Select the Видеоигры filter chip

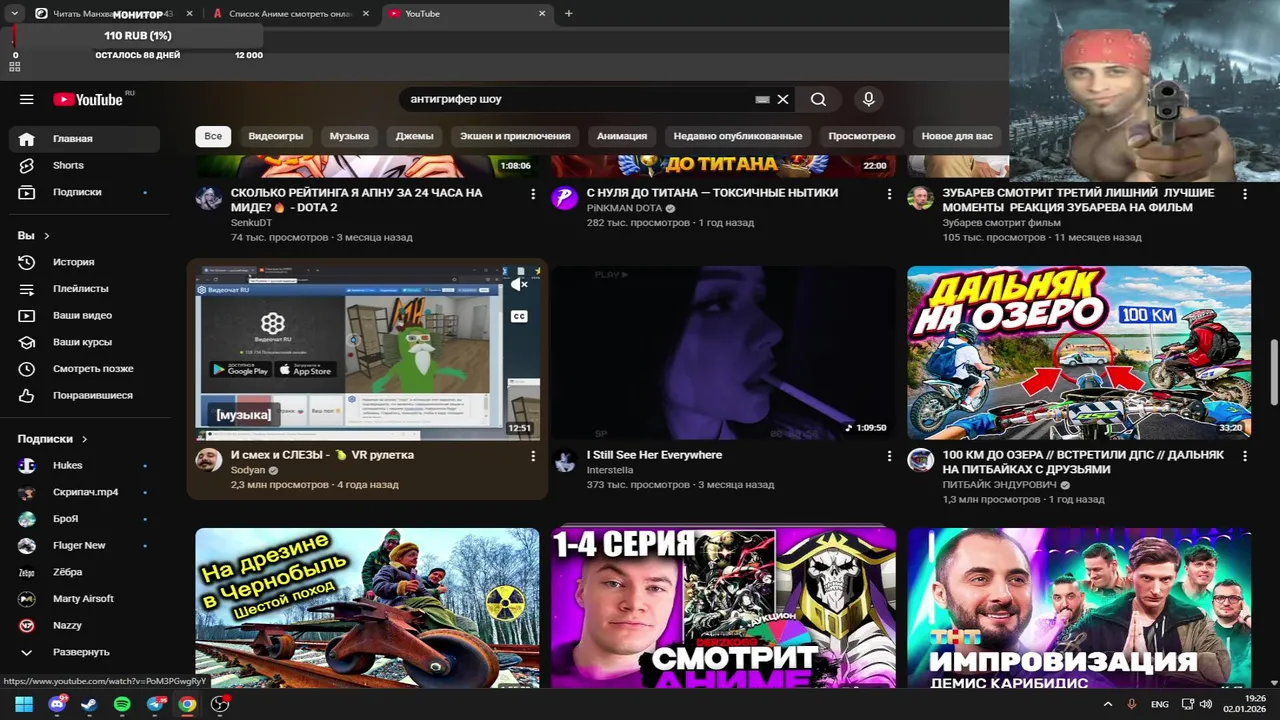(x=276, y=136)
